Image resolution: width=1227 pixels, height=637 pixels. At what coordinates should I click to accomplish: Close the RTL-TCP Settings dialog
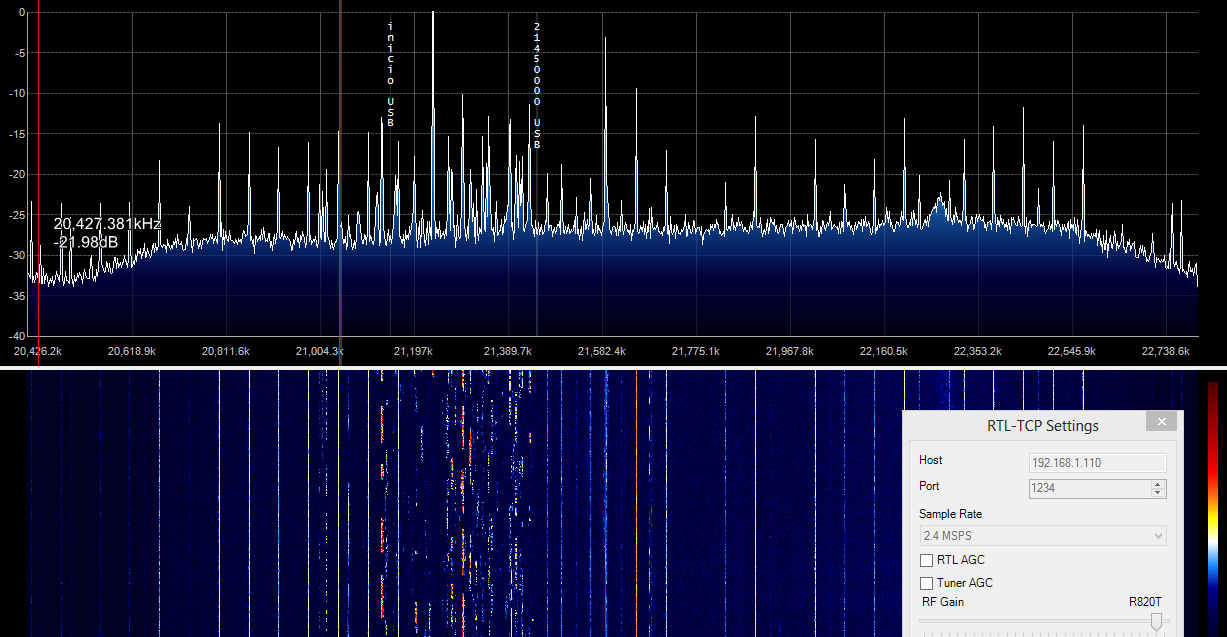[1161, 423]
